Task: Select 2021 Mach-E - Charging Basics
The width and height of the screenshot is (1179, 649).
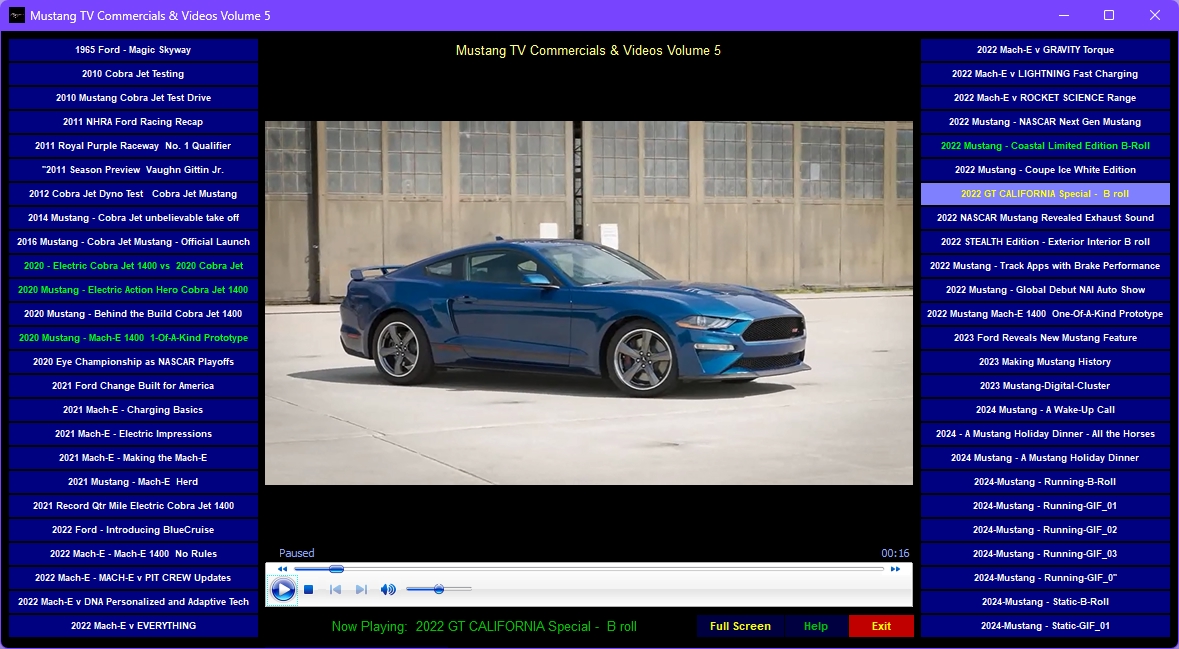Action: coord(133,410)
